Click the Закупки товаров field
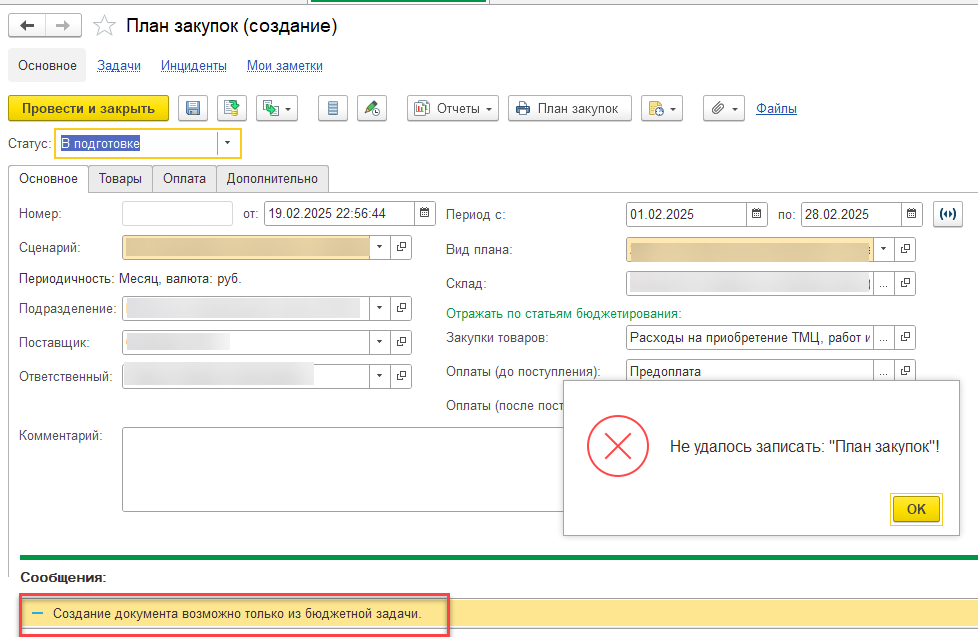 pyautogui.click(x=750, y=338)
